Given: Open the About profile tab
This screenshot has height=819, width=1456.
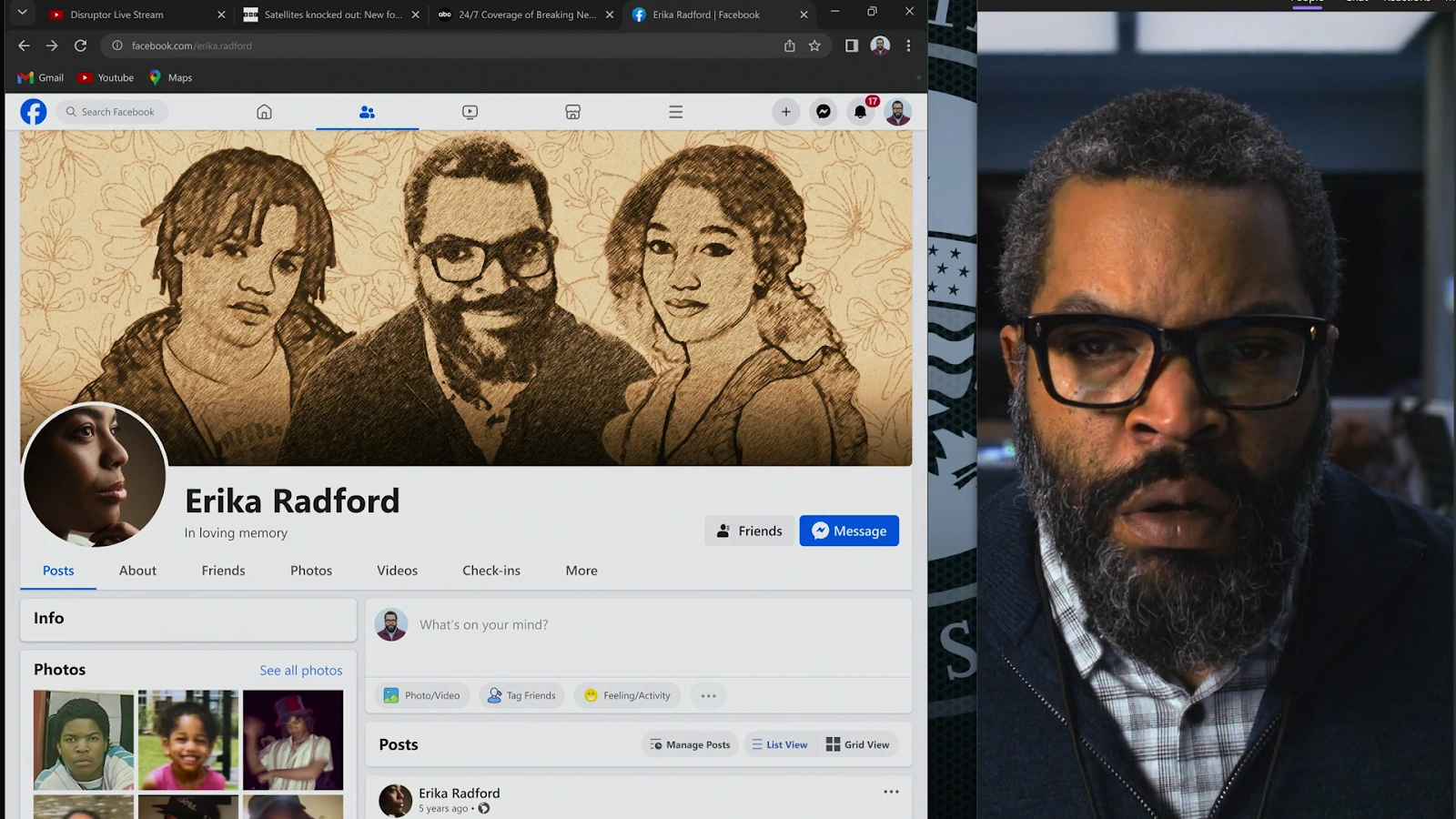Looking at the screenshot, I should point(137,571).
